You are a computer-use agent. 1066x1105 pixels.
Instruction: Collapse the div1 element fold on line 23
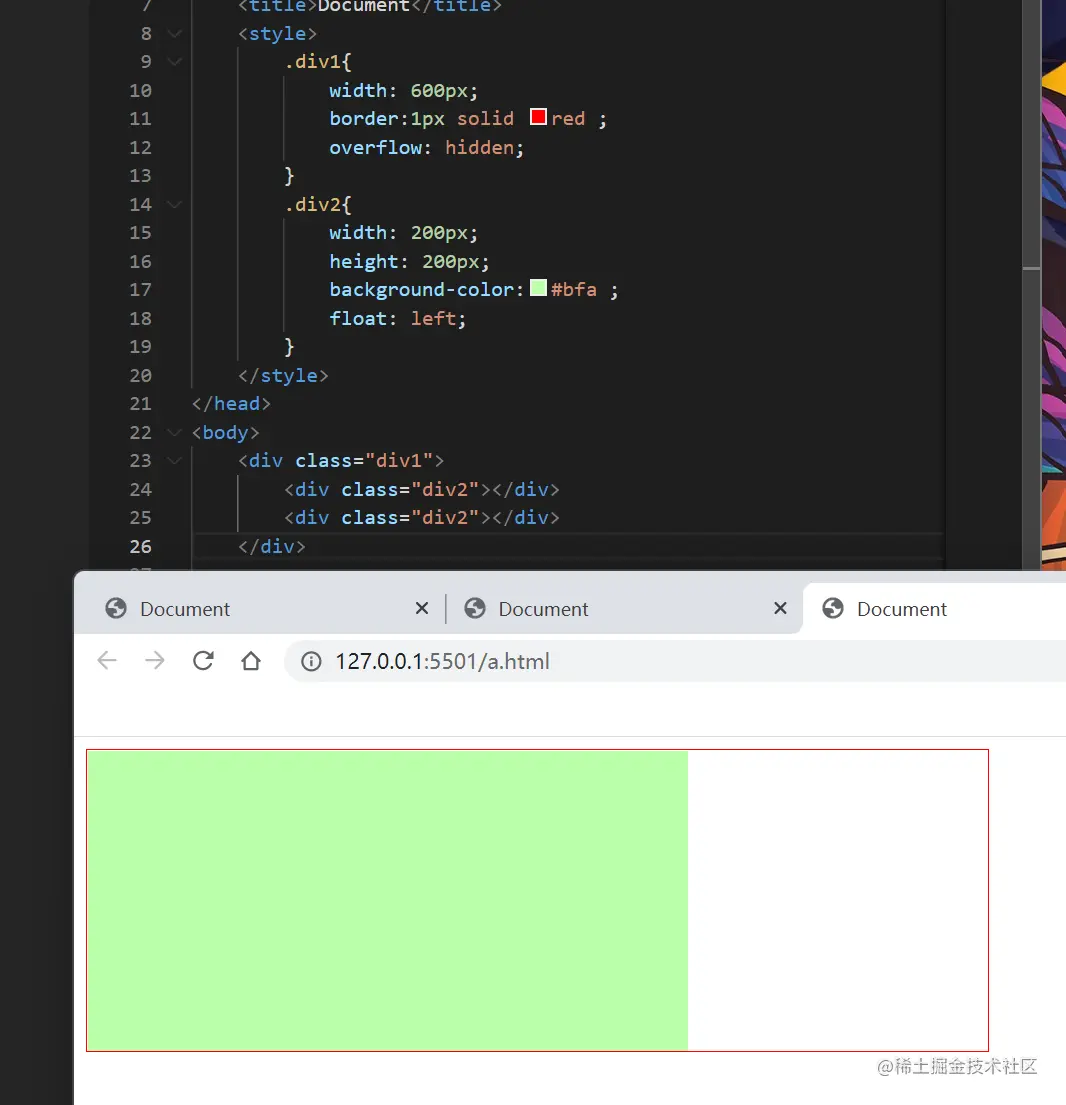[x=175, y=461]
